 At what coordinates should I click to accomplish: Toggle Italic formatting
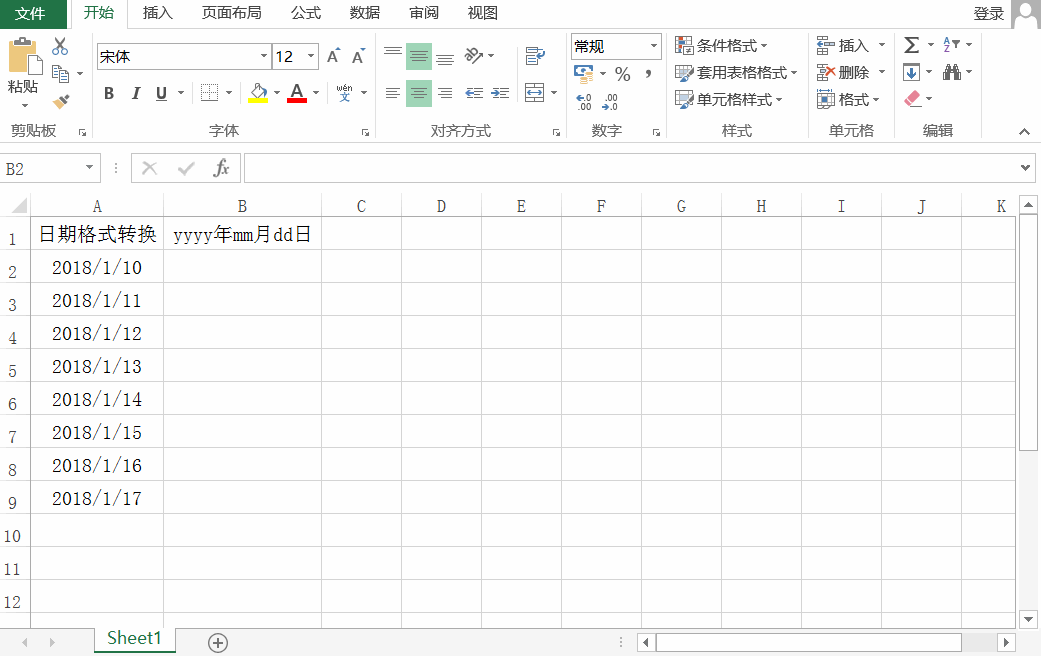pos(135,94)
